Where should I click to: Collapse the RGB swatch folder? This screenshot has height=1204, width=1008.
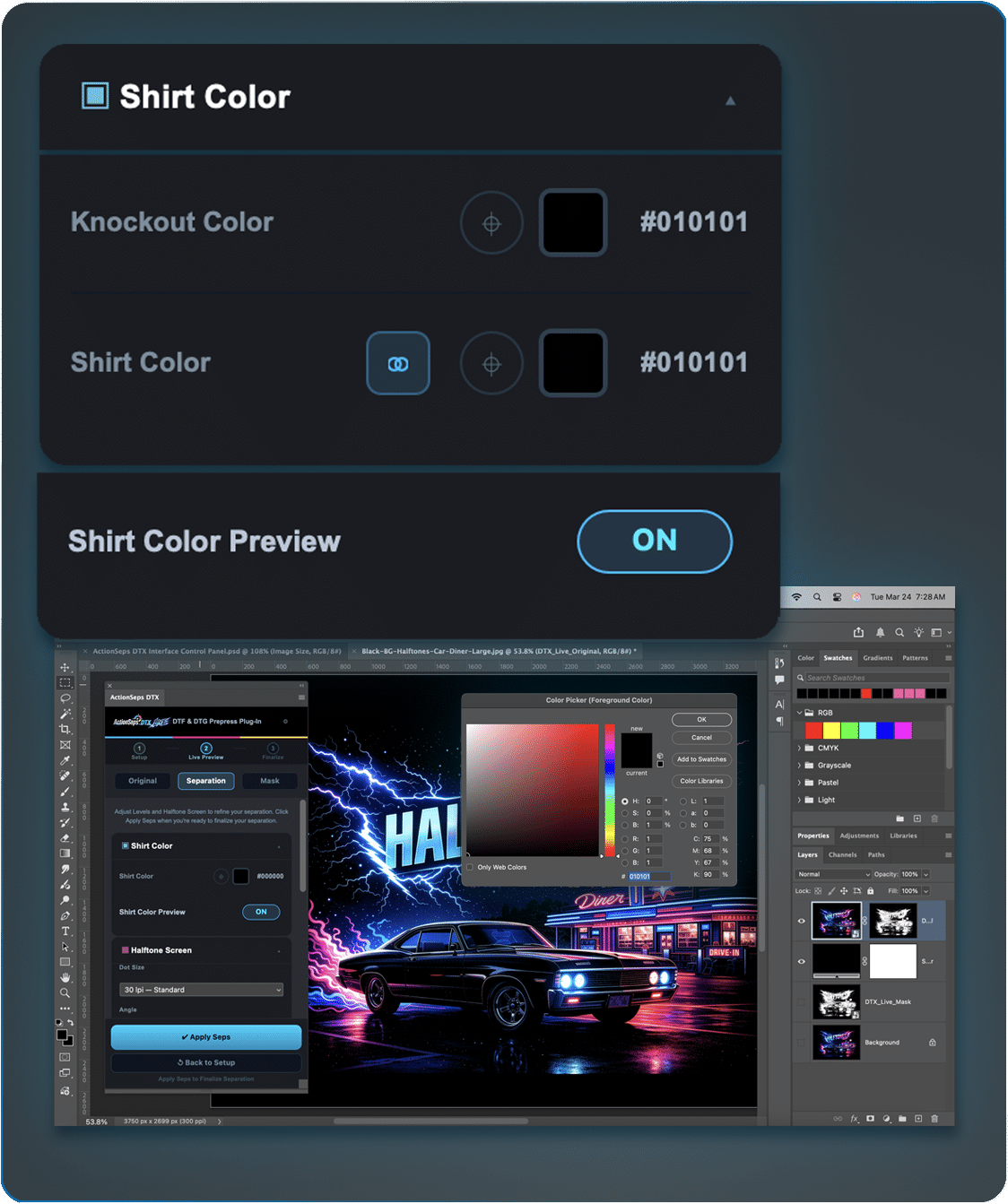click(x=799, y=713)
